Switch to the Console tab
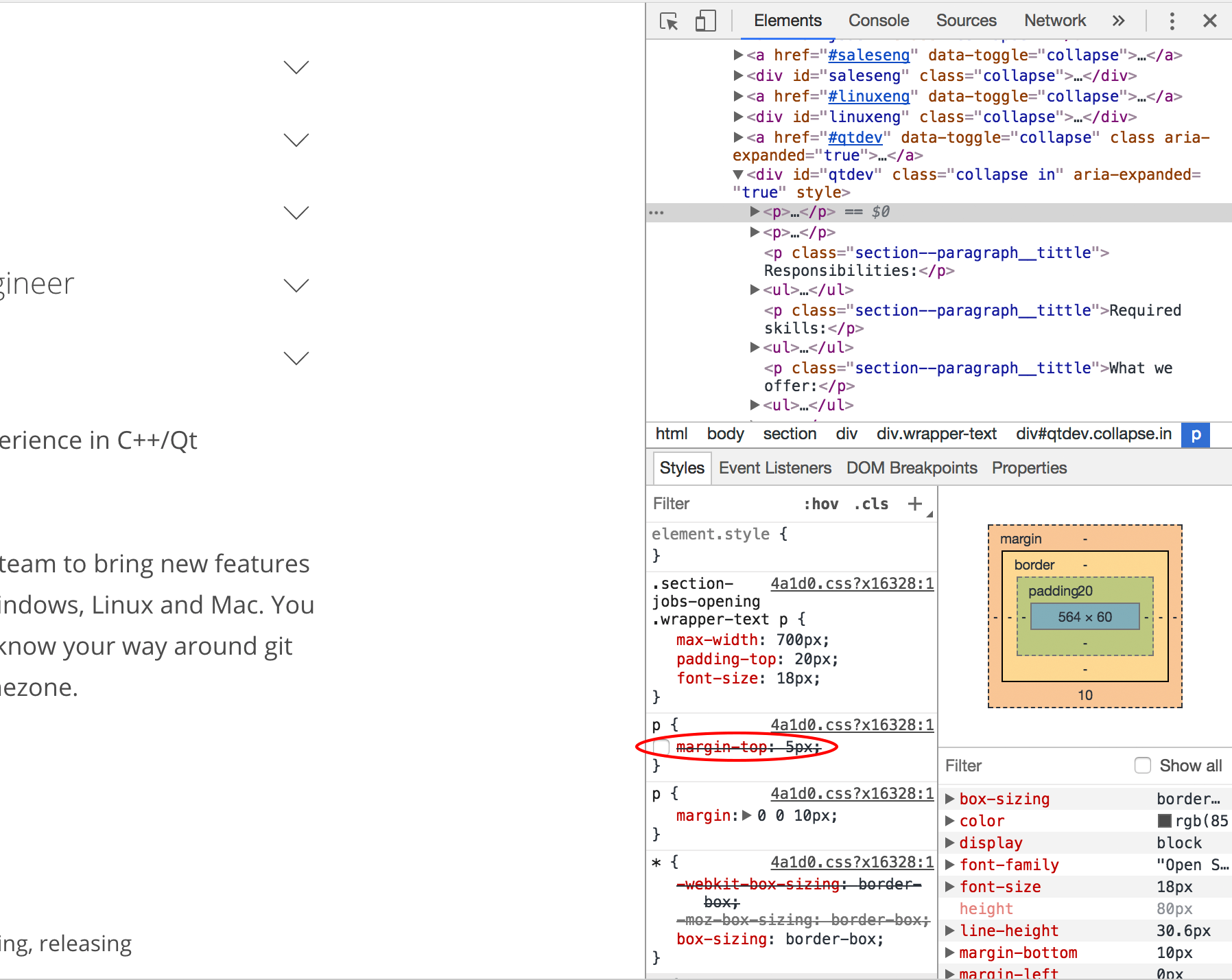Image resolution: width=1232 pixels, height=980 pixels. [x=878, y=21]
